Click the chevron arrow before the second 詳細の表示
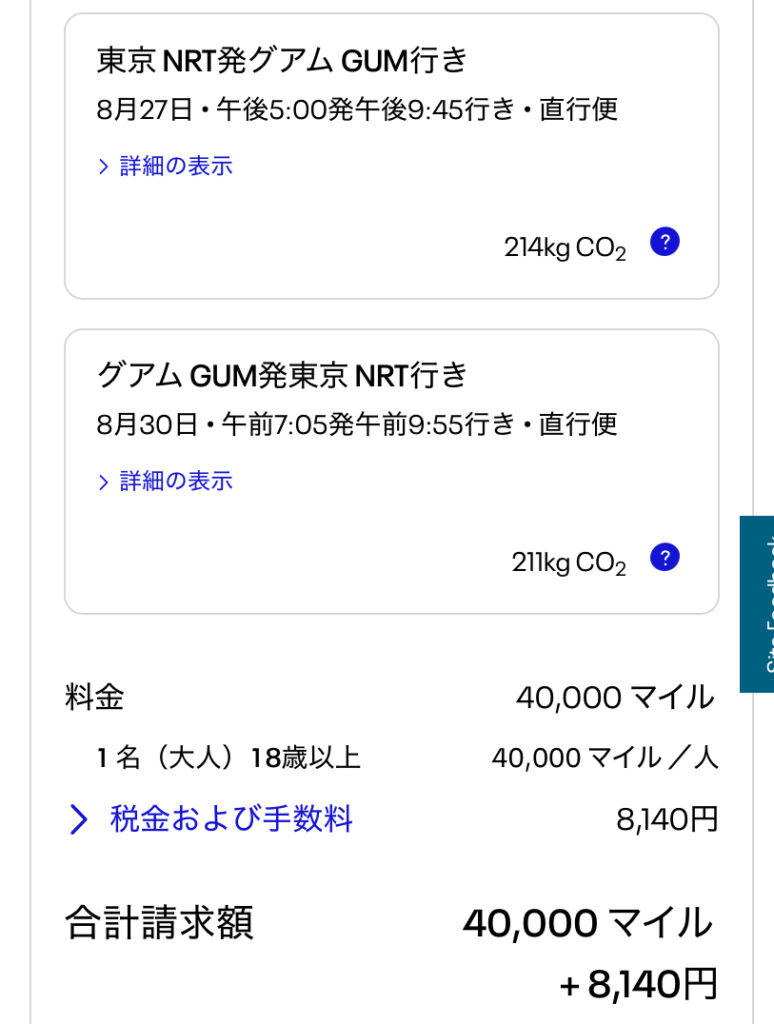Image resolution: width=774 pixels, height=1024 pixels. click(x=103, y=482)
